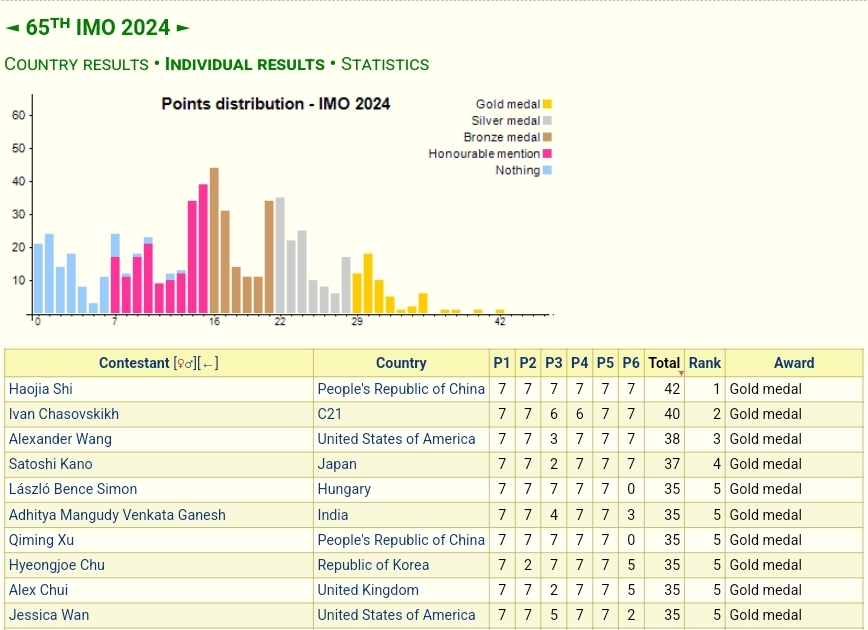868x630 pixels.
Task: Go to next IMO year arrow
Action: [x=182, y=28]
